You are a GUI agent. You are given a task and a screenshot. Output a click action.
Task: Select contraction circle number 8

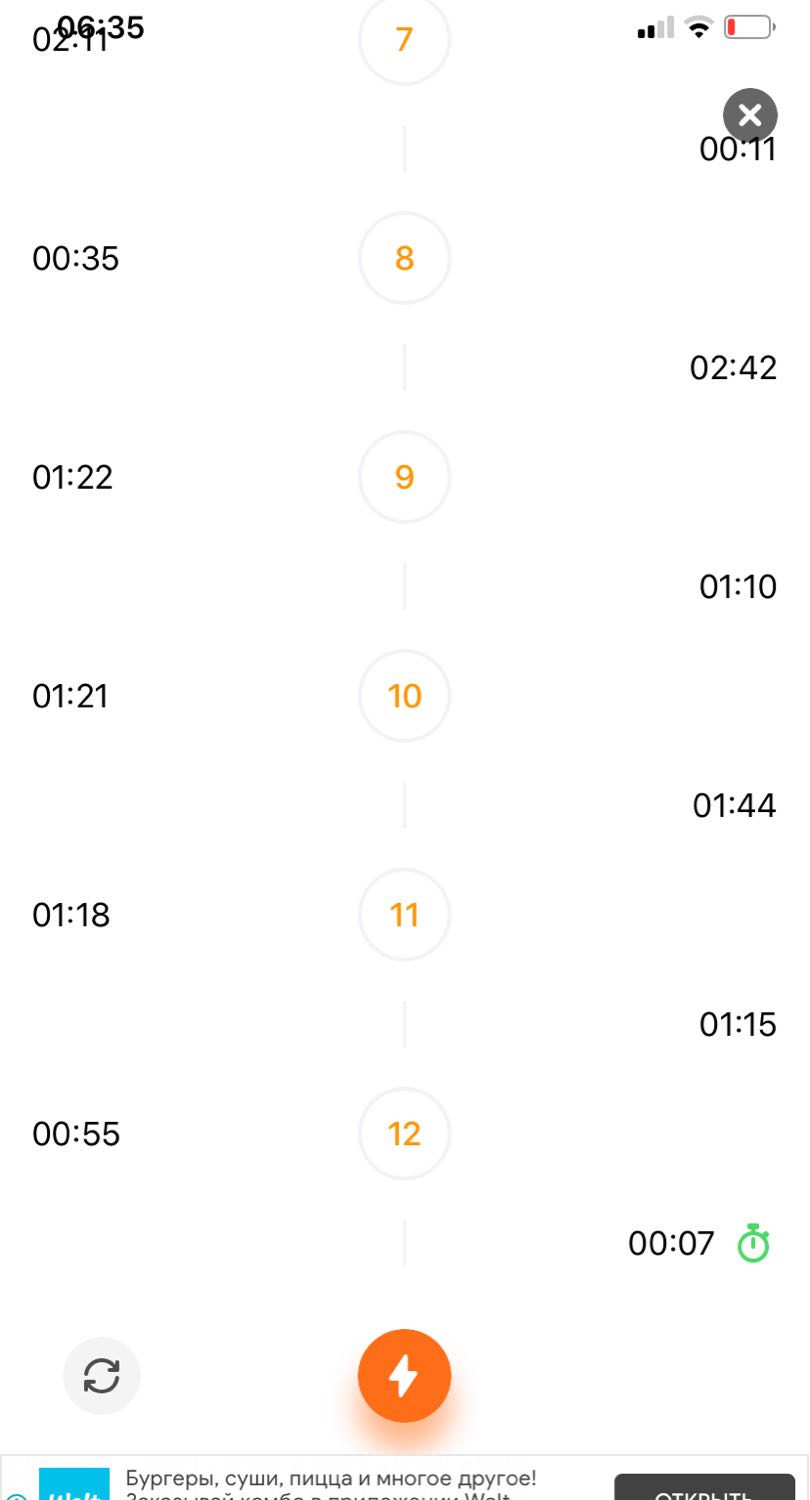tap(404, 258)
